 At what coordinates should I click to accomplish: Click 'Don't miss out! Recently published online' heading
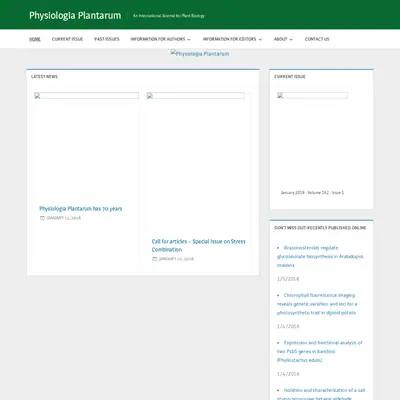[x=320, y=228]
